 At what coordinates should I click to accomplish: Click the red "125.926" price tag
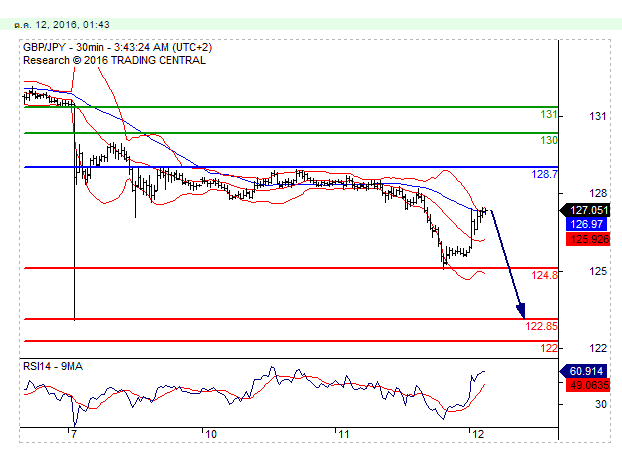click(x=588, y=239)
